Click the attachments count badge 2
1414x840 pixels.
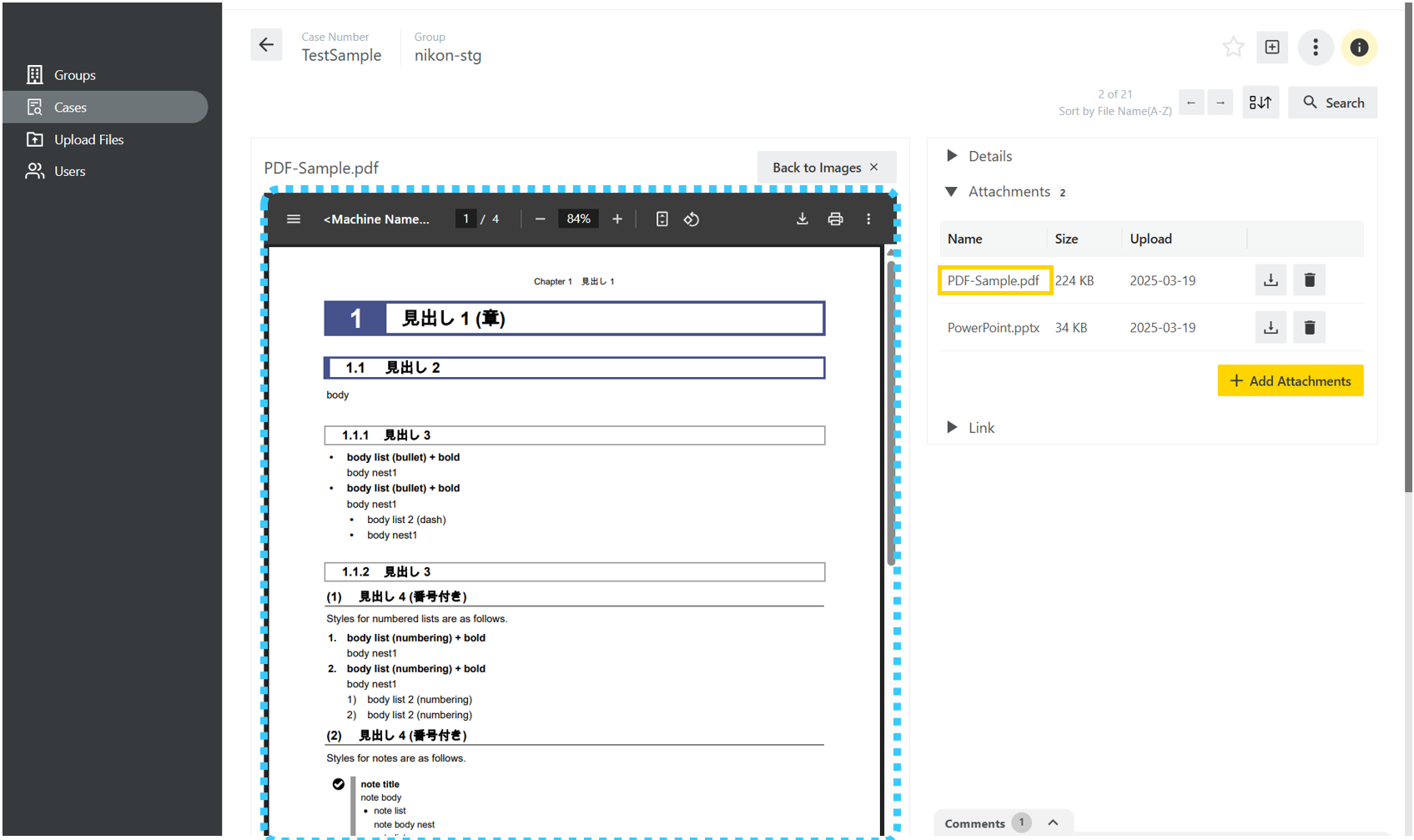(x=1062, y=193)
